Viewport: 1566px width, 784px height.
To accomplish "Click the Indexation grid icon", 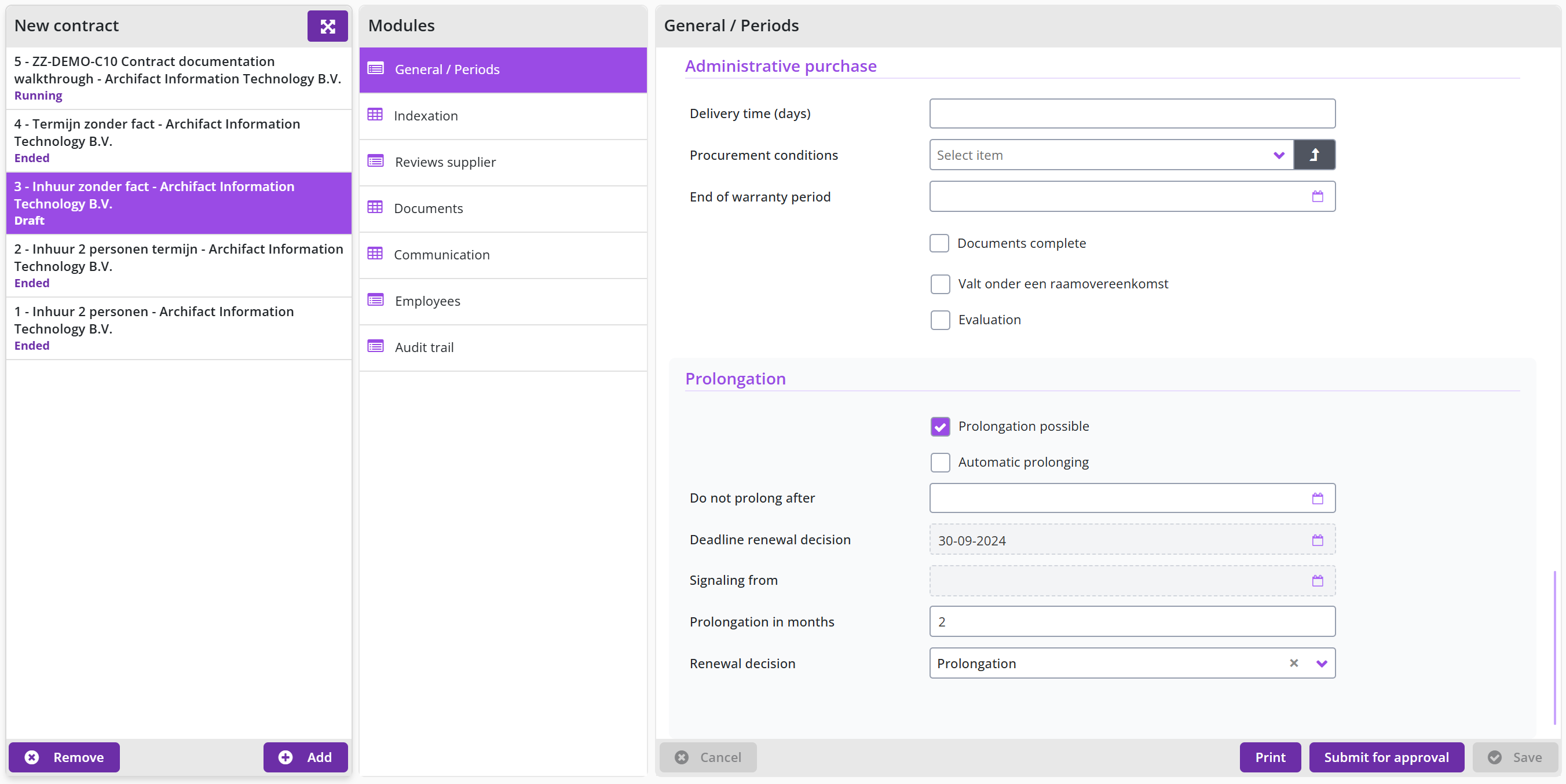I will pyautogui.click(x=375, y=115).
